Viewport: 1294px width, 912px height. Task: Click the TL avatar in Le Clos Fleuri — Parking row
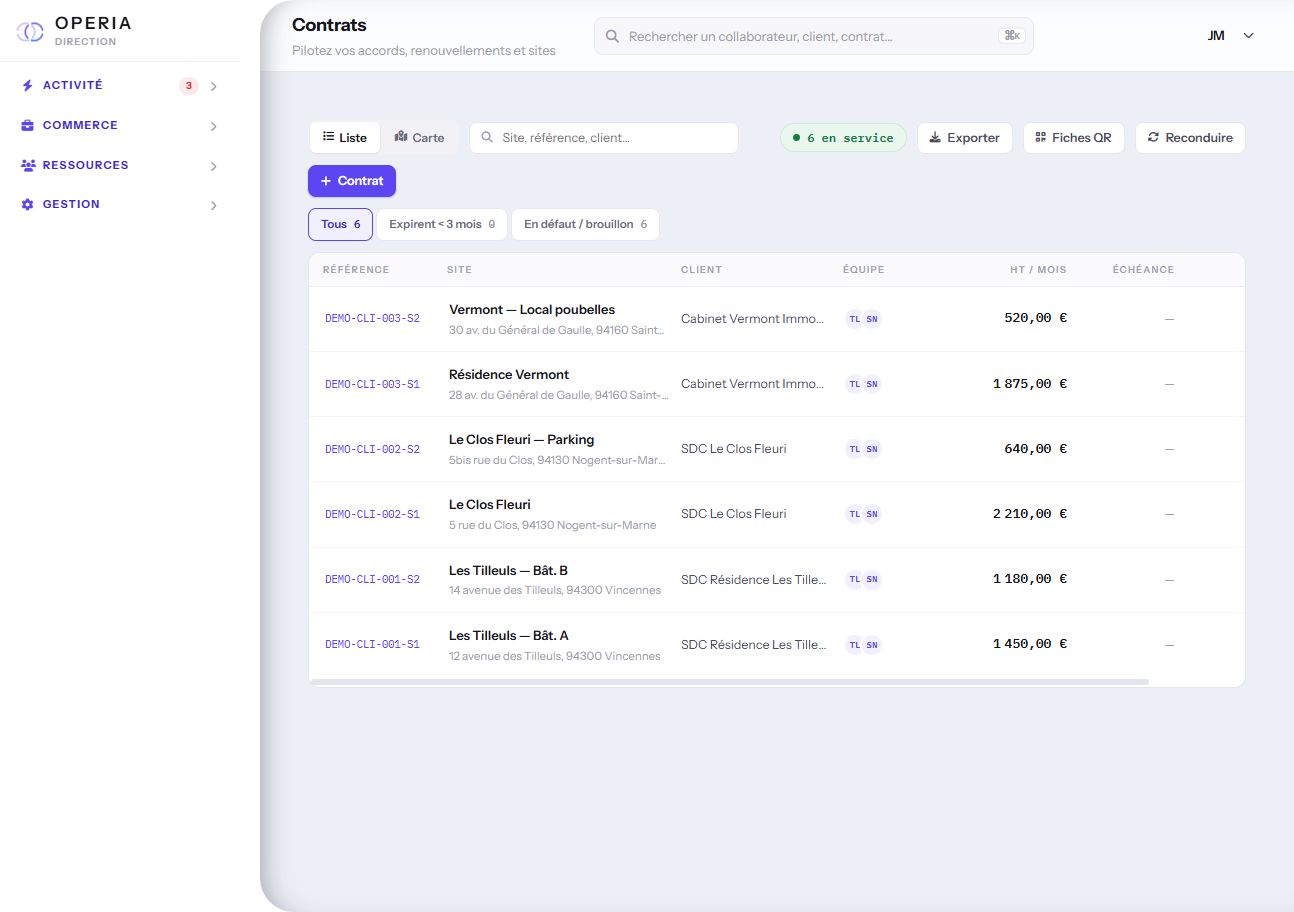(x=854, y=449)
